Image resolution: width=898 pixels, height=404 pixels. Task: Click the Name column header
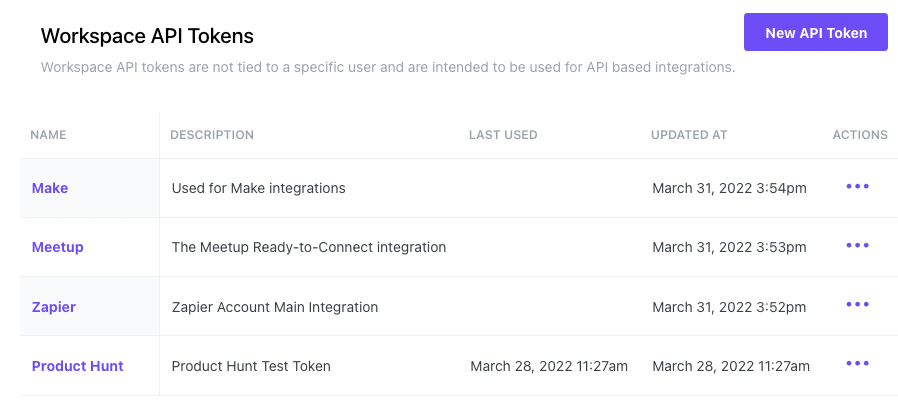[48, 135]
